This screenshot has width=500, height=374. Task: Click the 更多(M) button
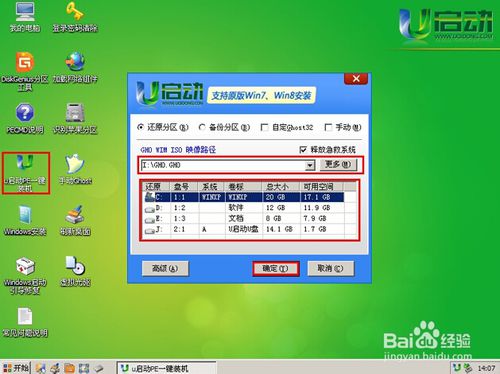coord(338,165)
